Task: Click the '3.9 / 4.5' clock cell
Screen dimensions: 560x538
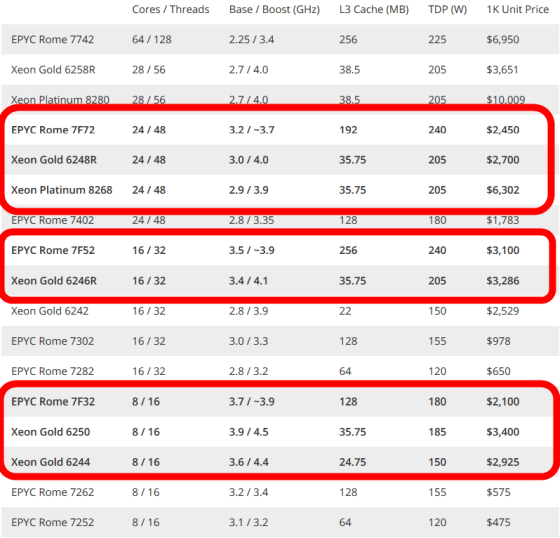Action: (x=249, y=432)
